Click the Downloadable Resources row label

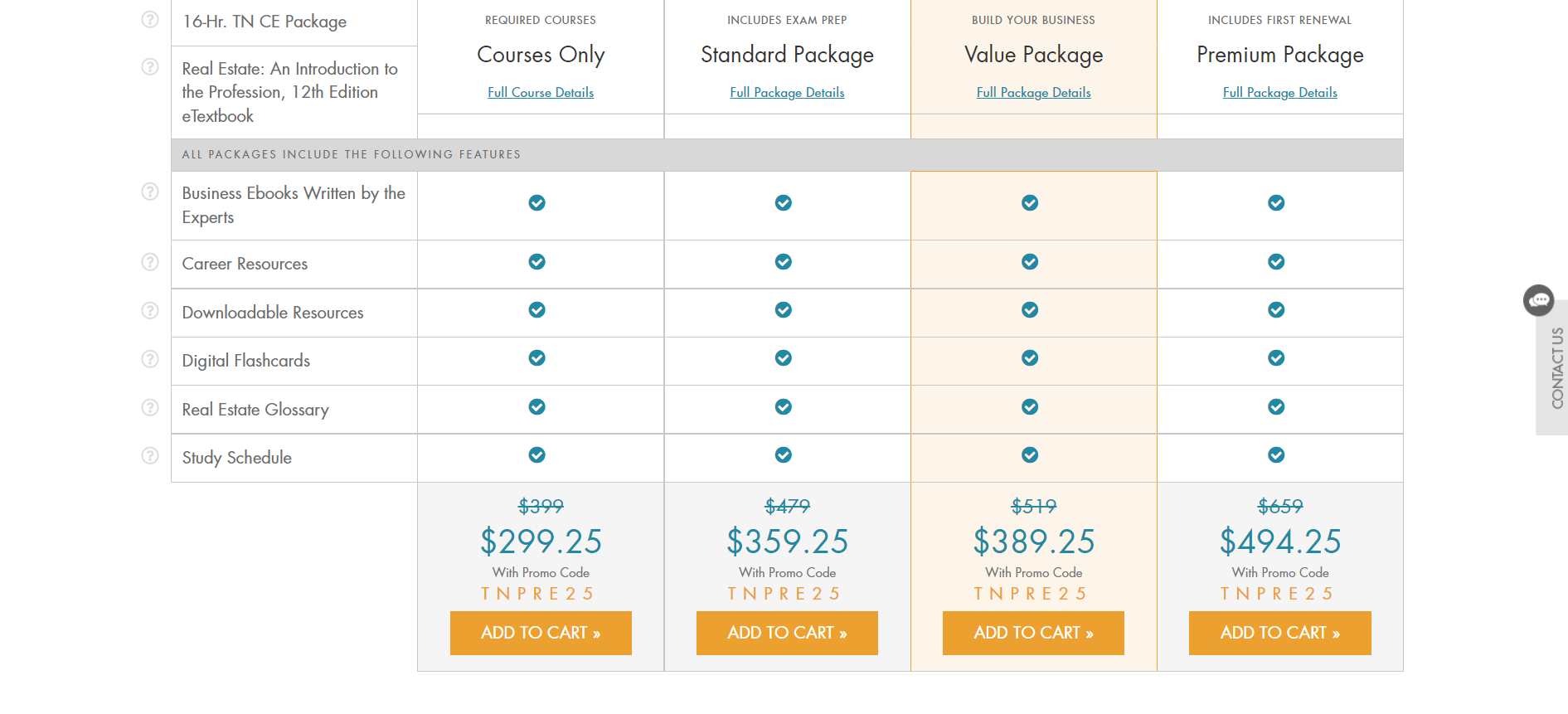pyautogui.click(x=273, y=313)
